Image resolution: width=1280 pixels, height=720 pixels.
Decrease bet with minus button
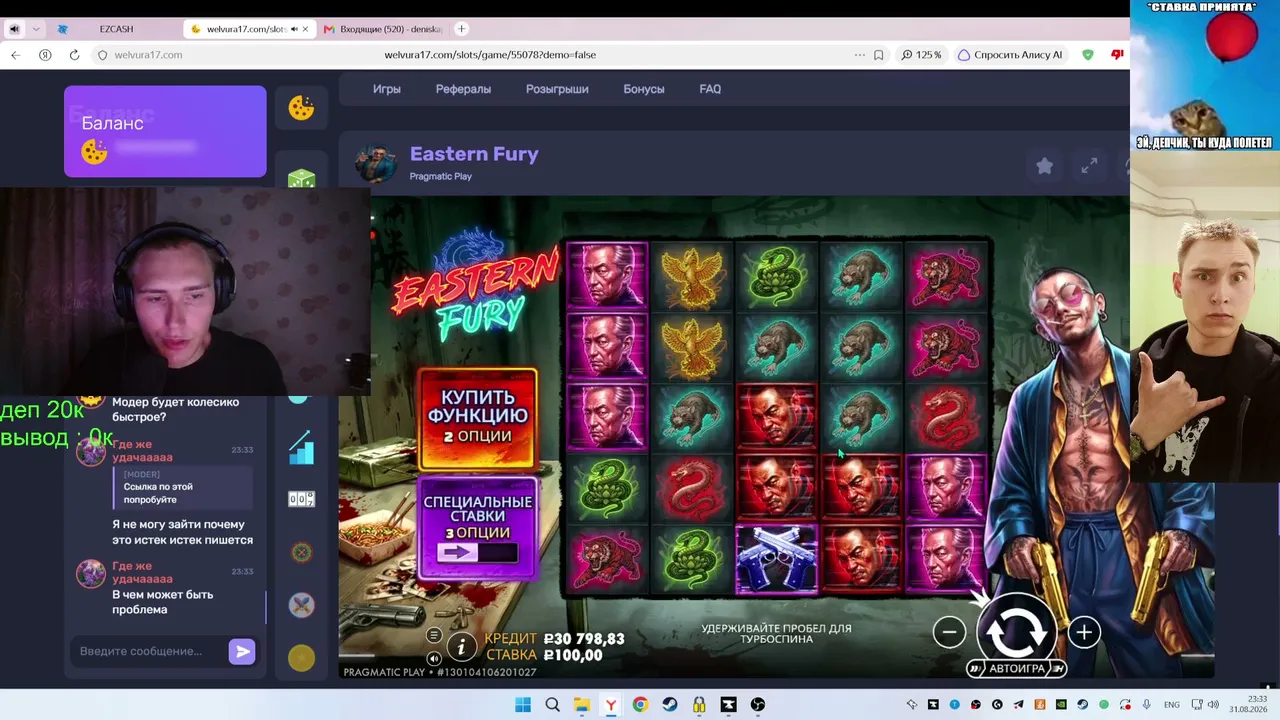[949, 632]
